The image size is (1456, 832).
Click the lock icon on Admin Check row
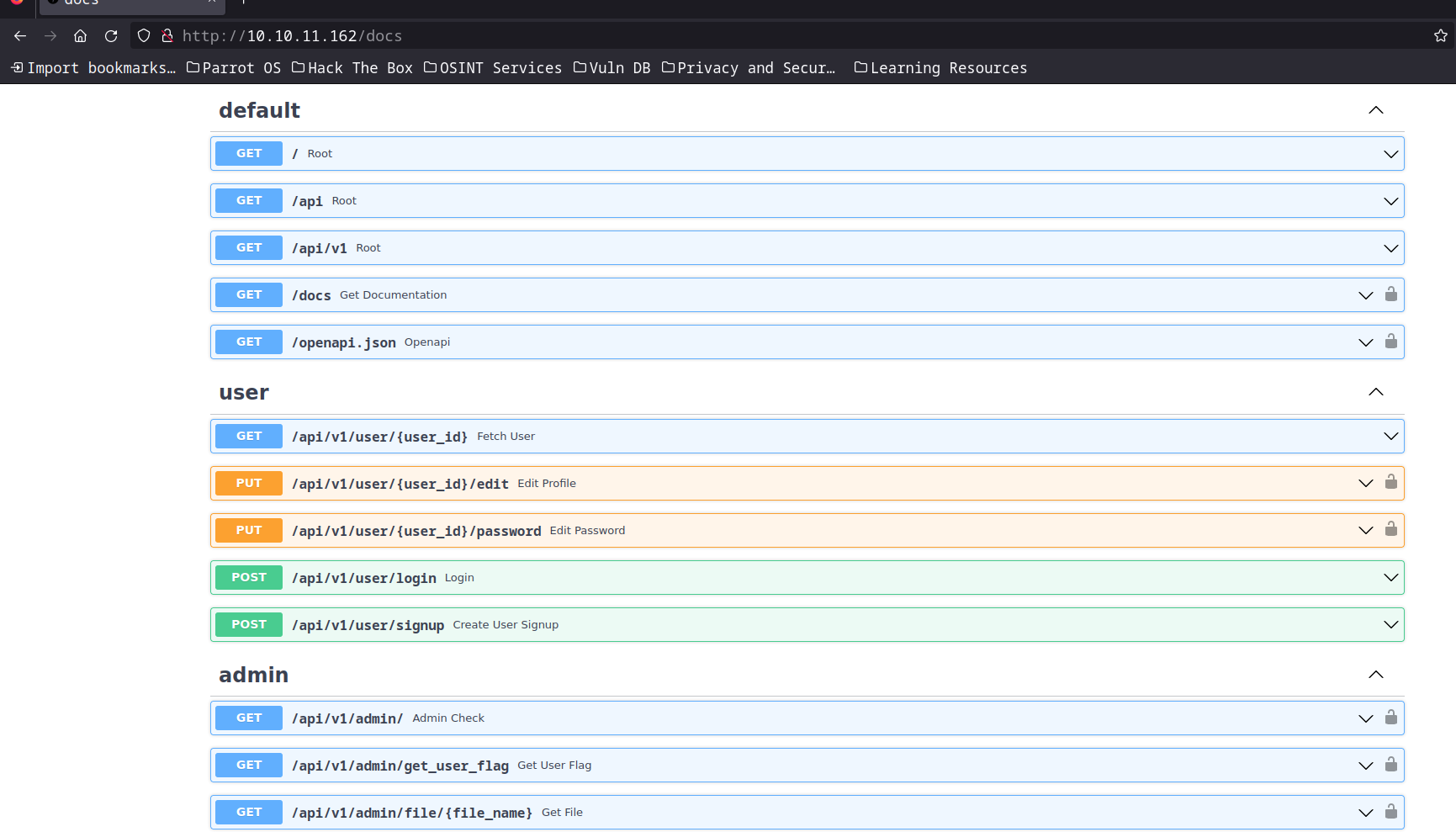click(1391, 718)
